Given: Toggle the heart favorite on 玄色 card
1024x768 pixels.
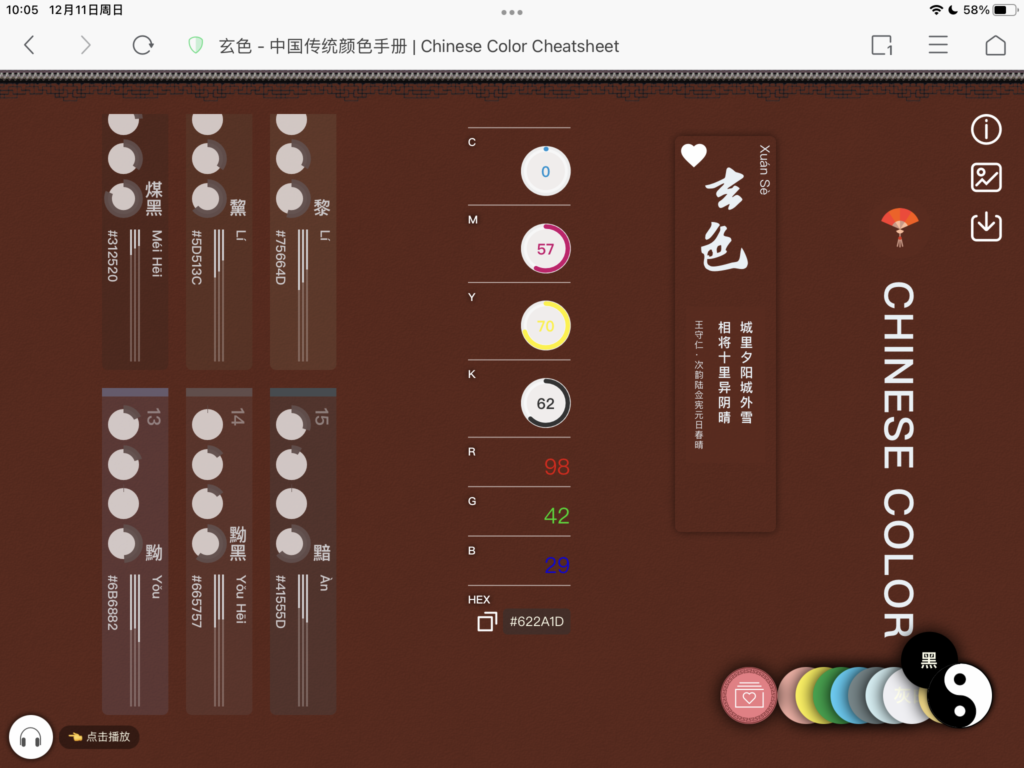Looking at the screenshot, I should click(693, 155).
